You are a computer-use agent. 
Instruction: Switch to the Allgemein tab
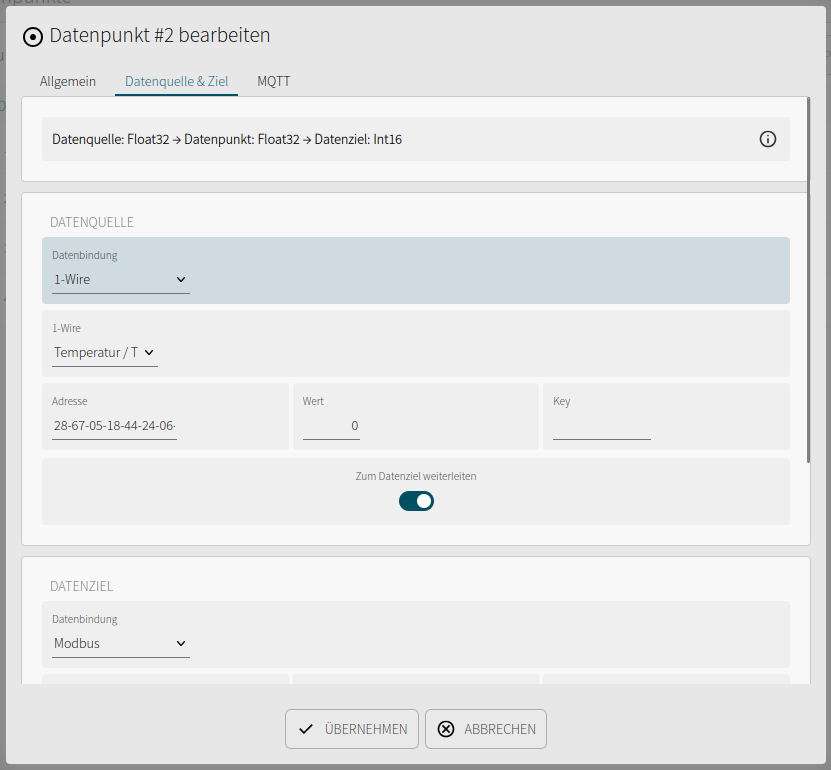(68, 82)
